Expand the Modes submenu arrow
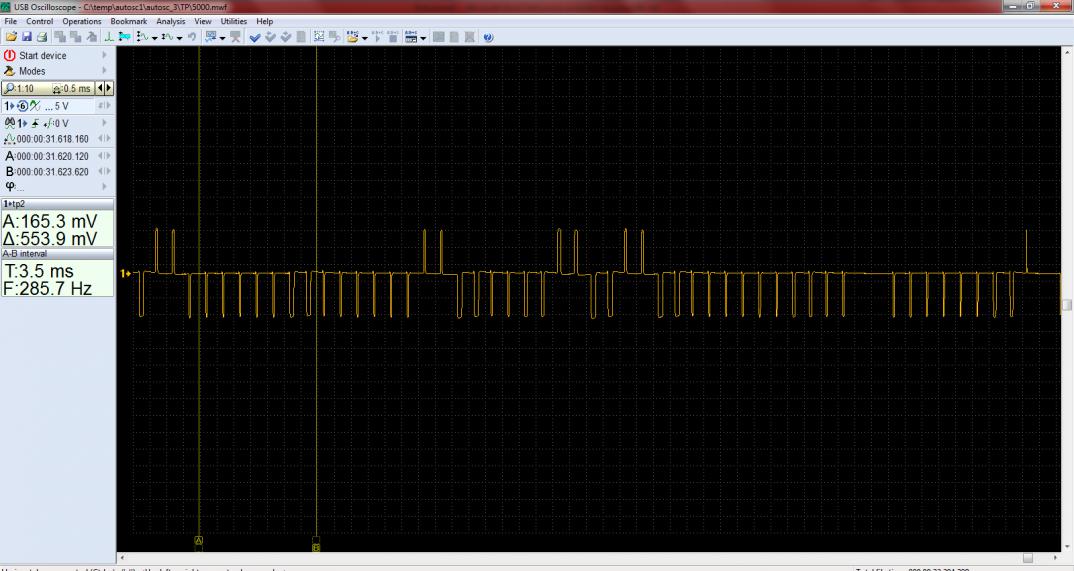 point(103,72)
